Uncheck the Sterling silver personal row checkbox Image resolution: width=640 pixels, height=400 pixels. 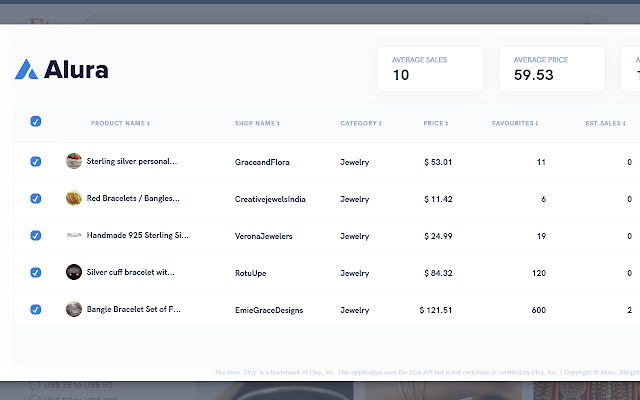36,162
